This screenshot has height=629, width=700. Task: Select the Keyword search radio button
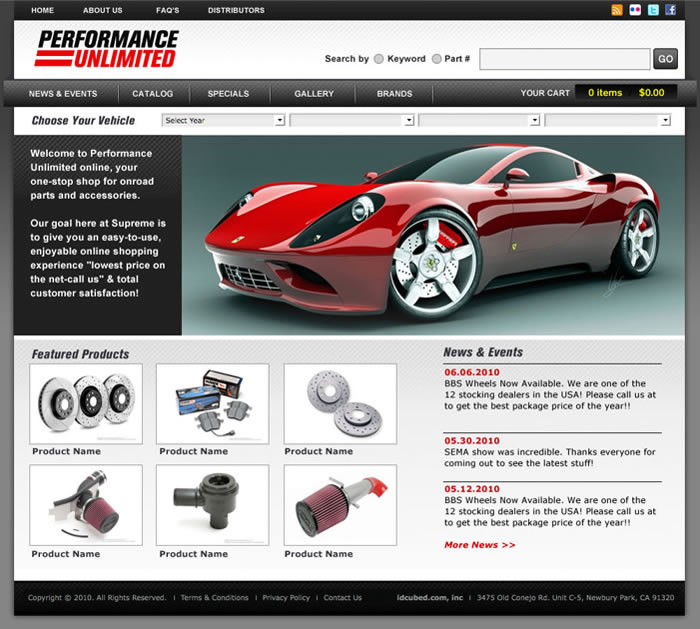click(x=379, y=59)
